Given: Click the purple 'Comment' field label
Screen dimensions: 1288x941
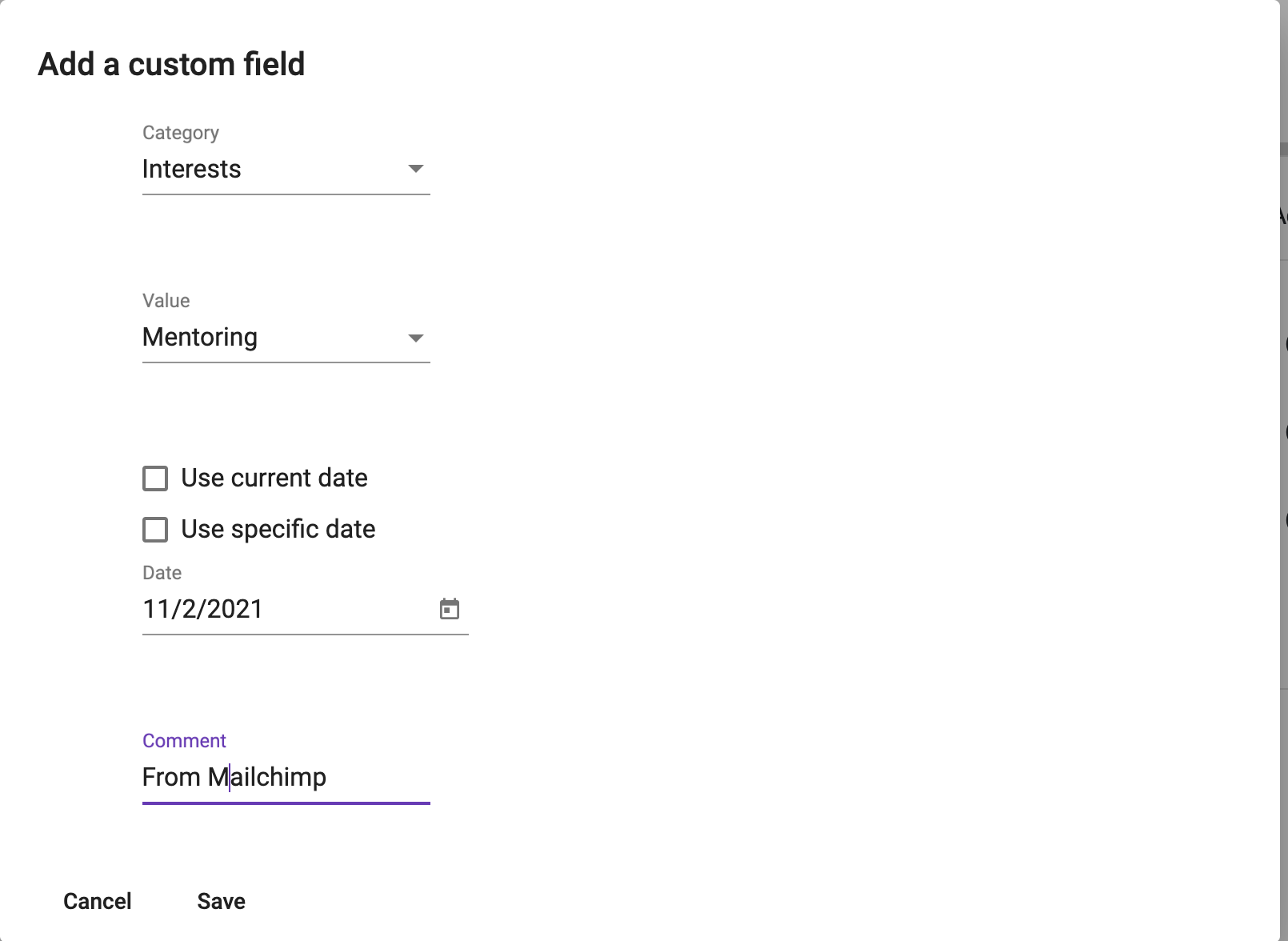Looking at the screenshot, I should (185, 741).
